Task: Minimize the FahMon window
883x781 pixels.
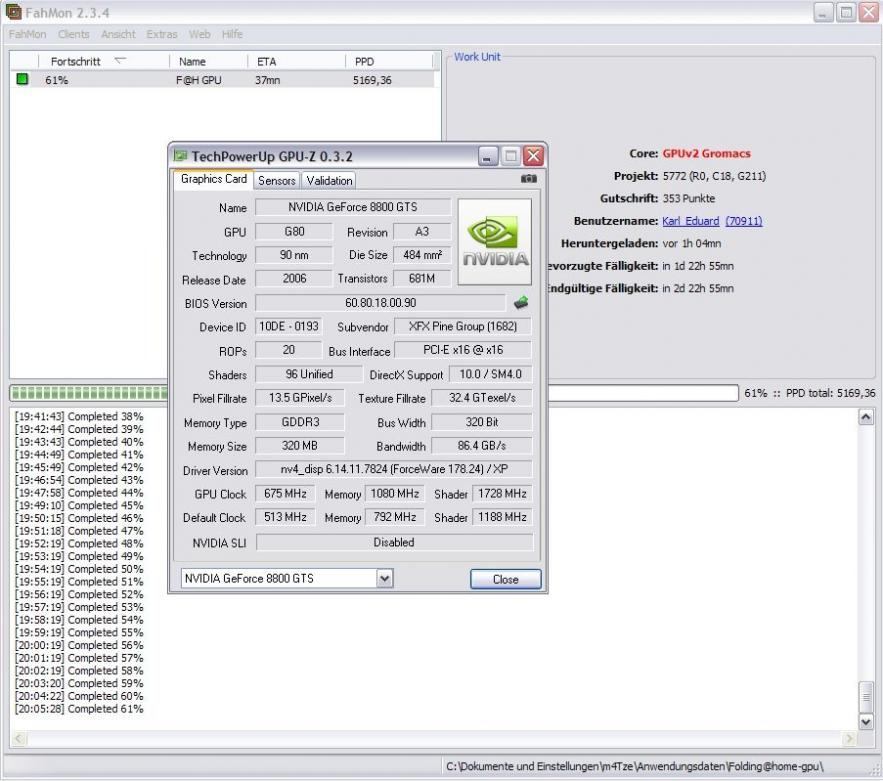Action: pos(823,12)
